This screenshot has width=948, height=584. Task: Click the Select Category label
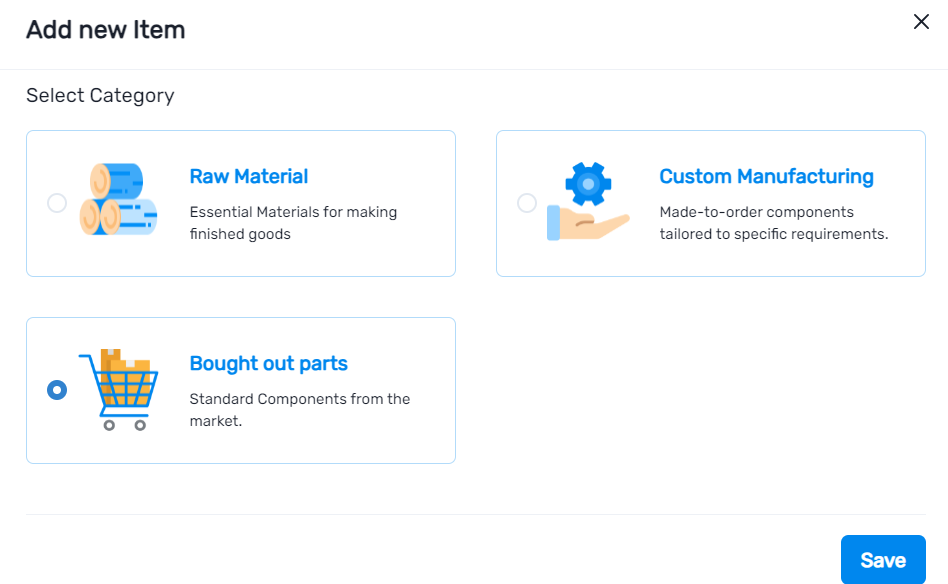(x=102, y=95)
